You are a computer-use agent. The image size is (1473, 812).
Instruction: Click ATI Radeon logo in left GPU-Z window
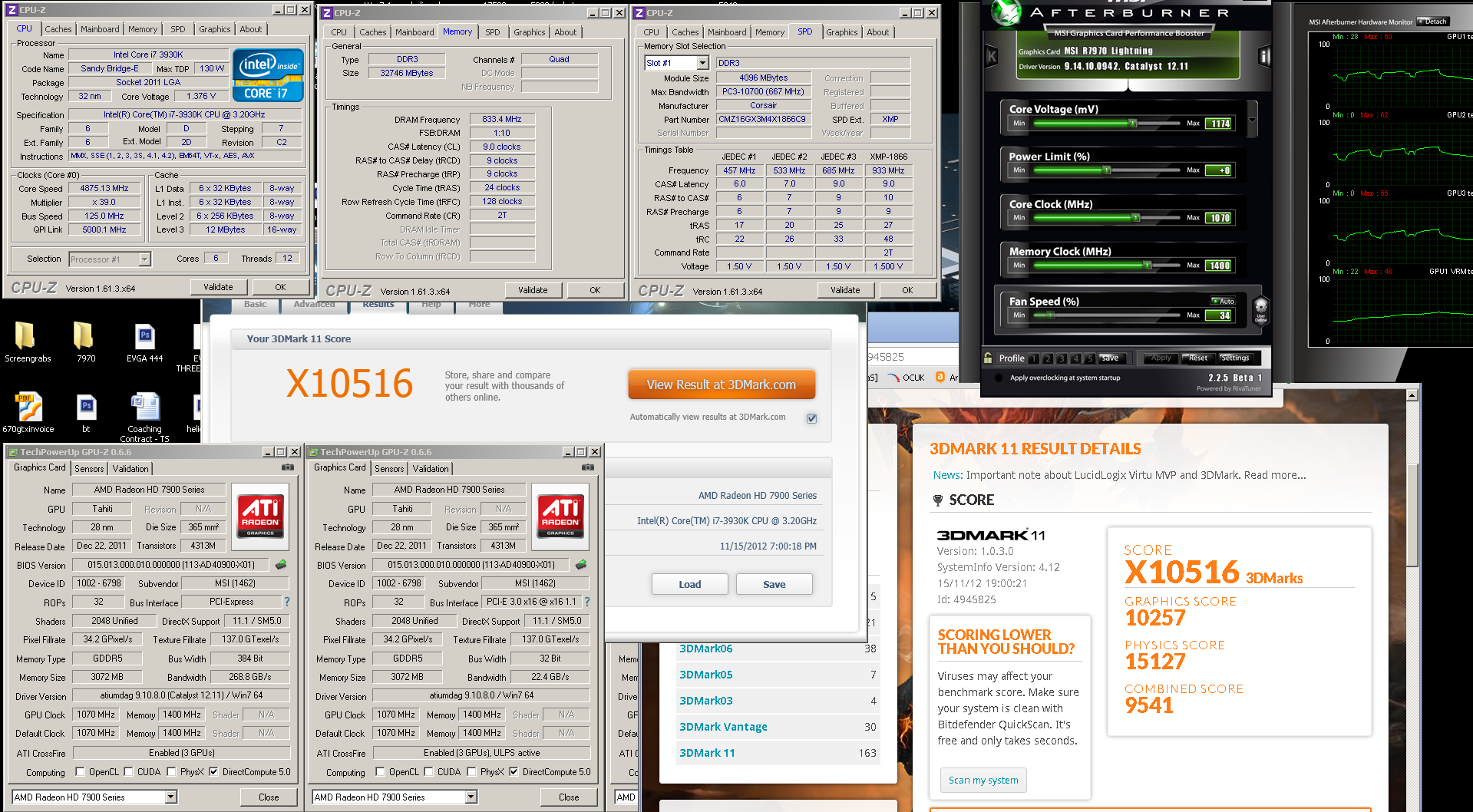(260, 516)
